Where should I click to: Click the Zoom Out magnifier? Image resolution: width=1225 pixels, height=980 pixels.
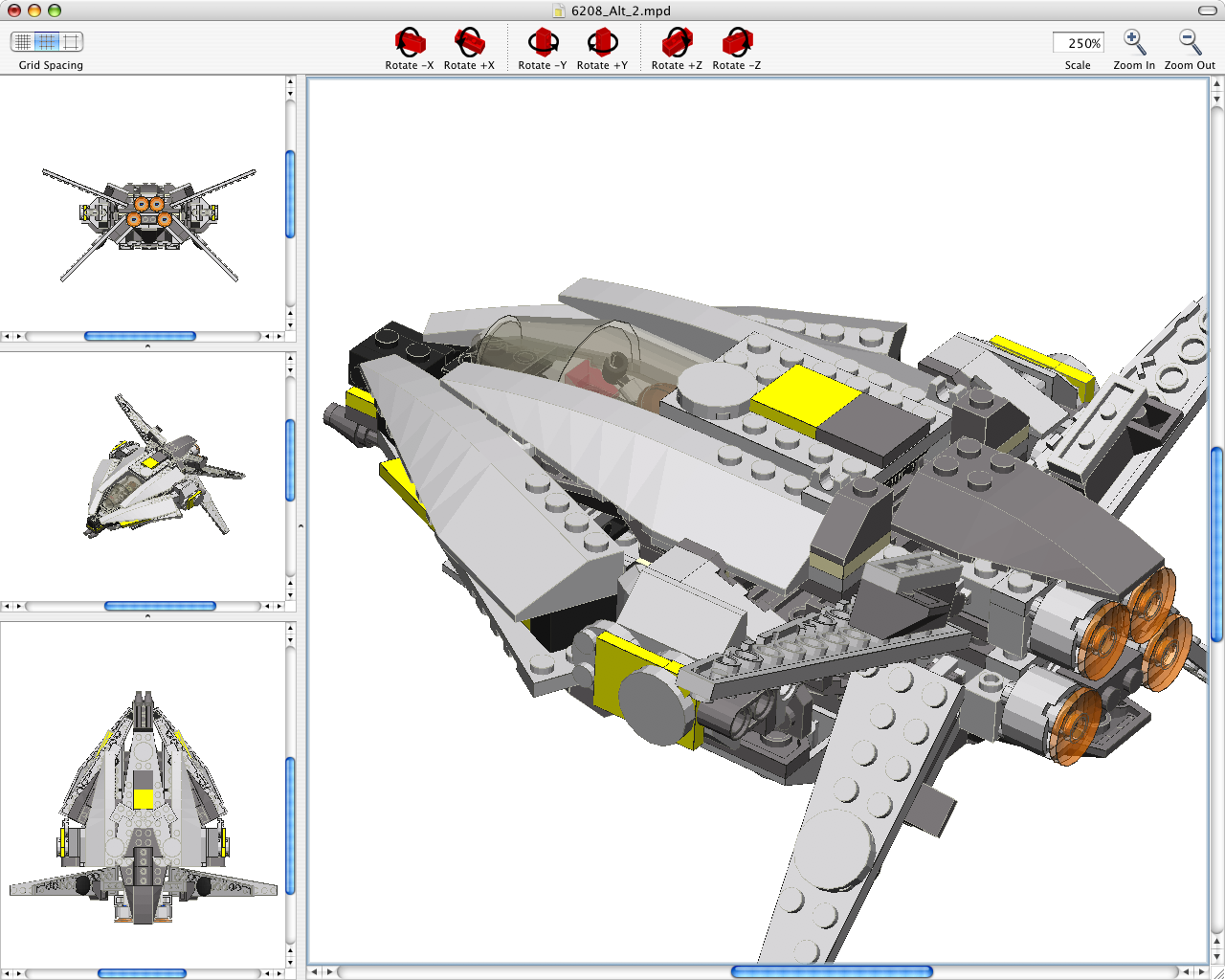(x=1190, y=43)
